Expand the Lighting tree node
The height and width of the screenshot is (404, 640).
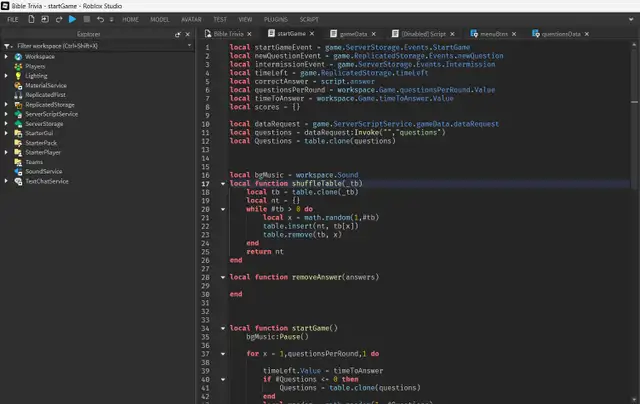point(6,76)
